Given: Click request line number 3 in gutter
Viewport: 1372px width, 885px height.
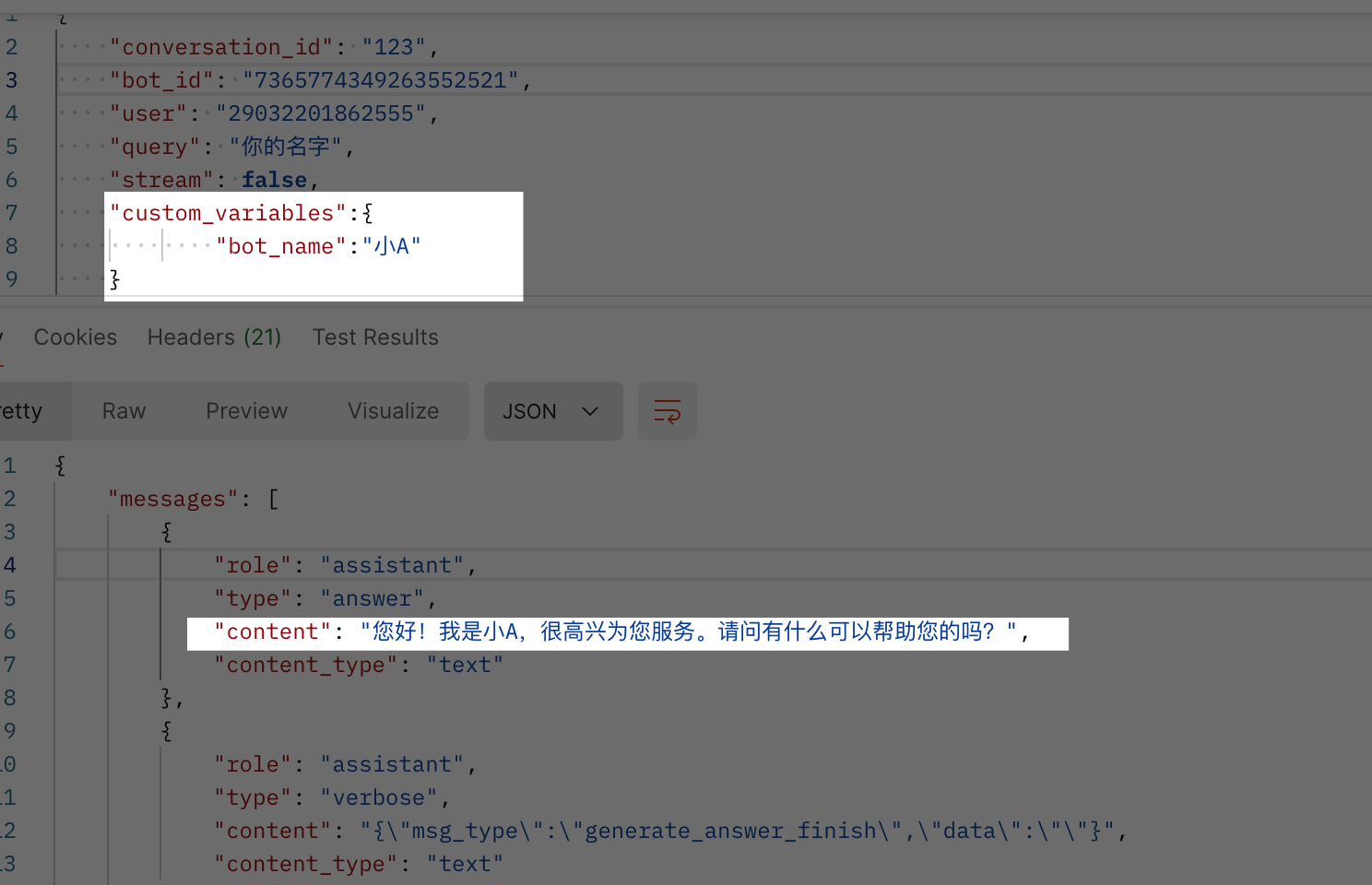Looking at the screenshot, I should tap(11, 80).
